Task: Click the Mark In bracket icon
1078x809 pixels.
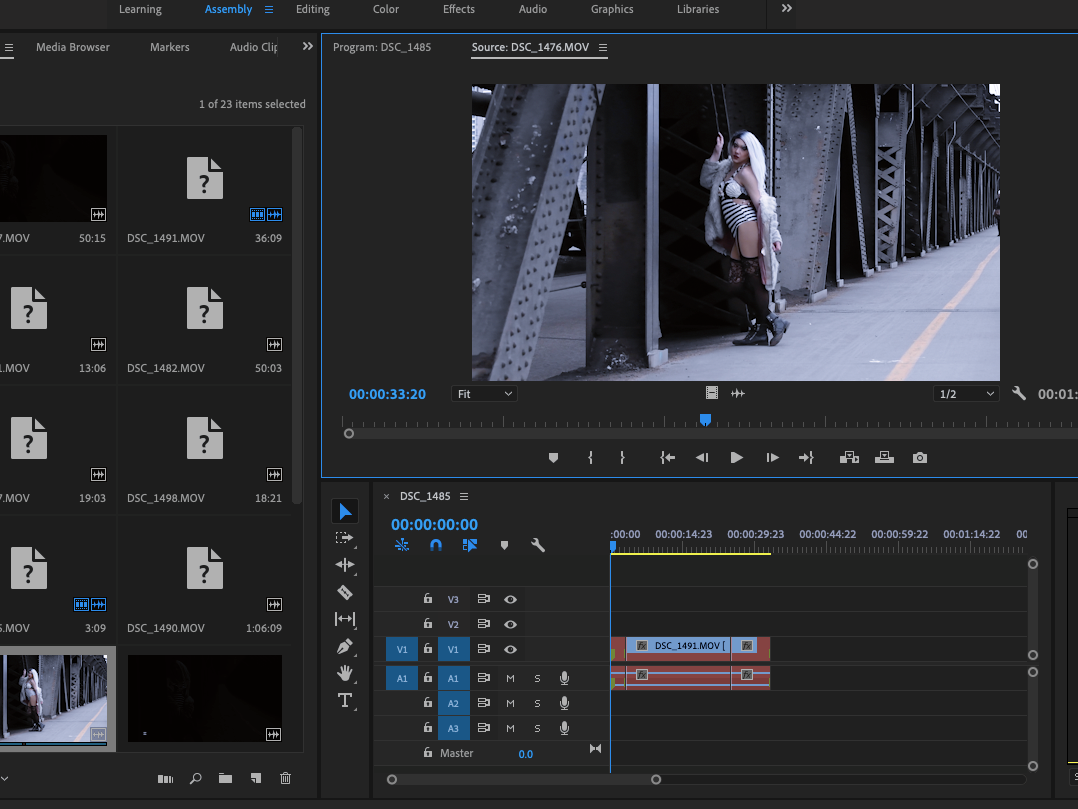Action: click(x=590, y=458)
